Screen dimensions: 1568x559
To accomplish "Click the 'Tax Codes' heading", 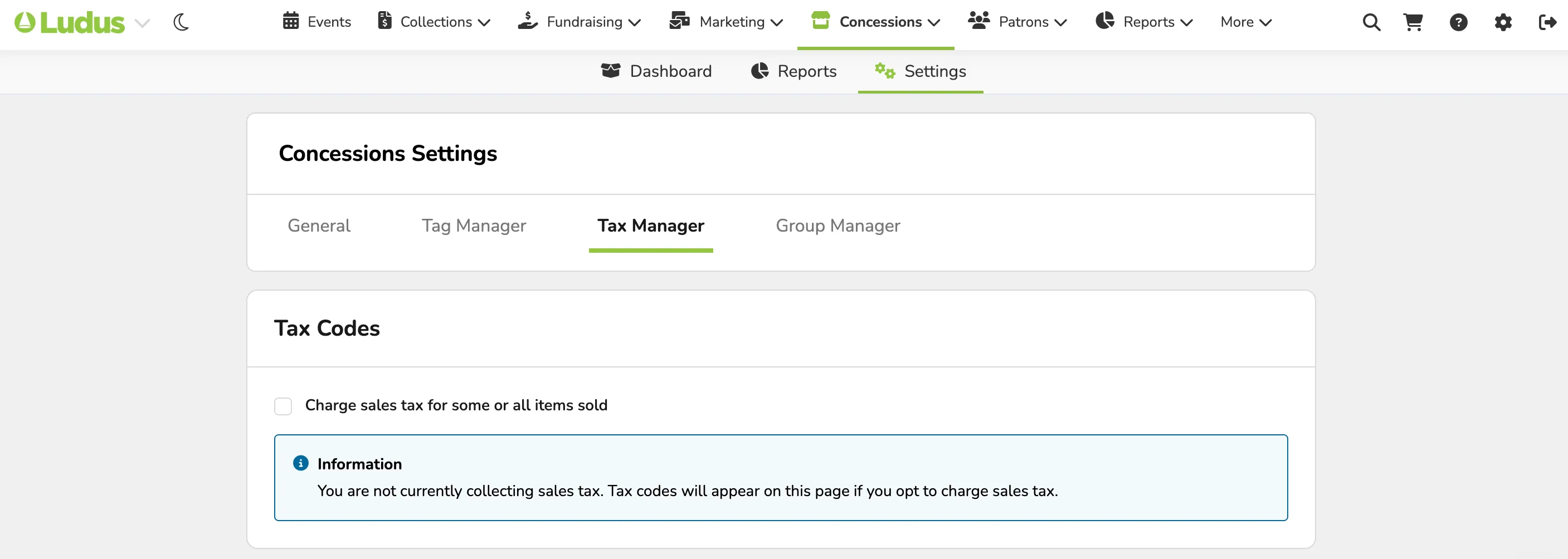I will pyautogui.click(x=327, y=328).
